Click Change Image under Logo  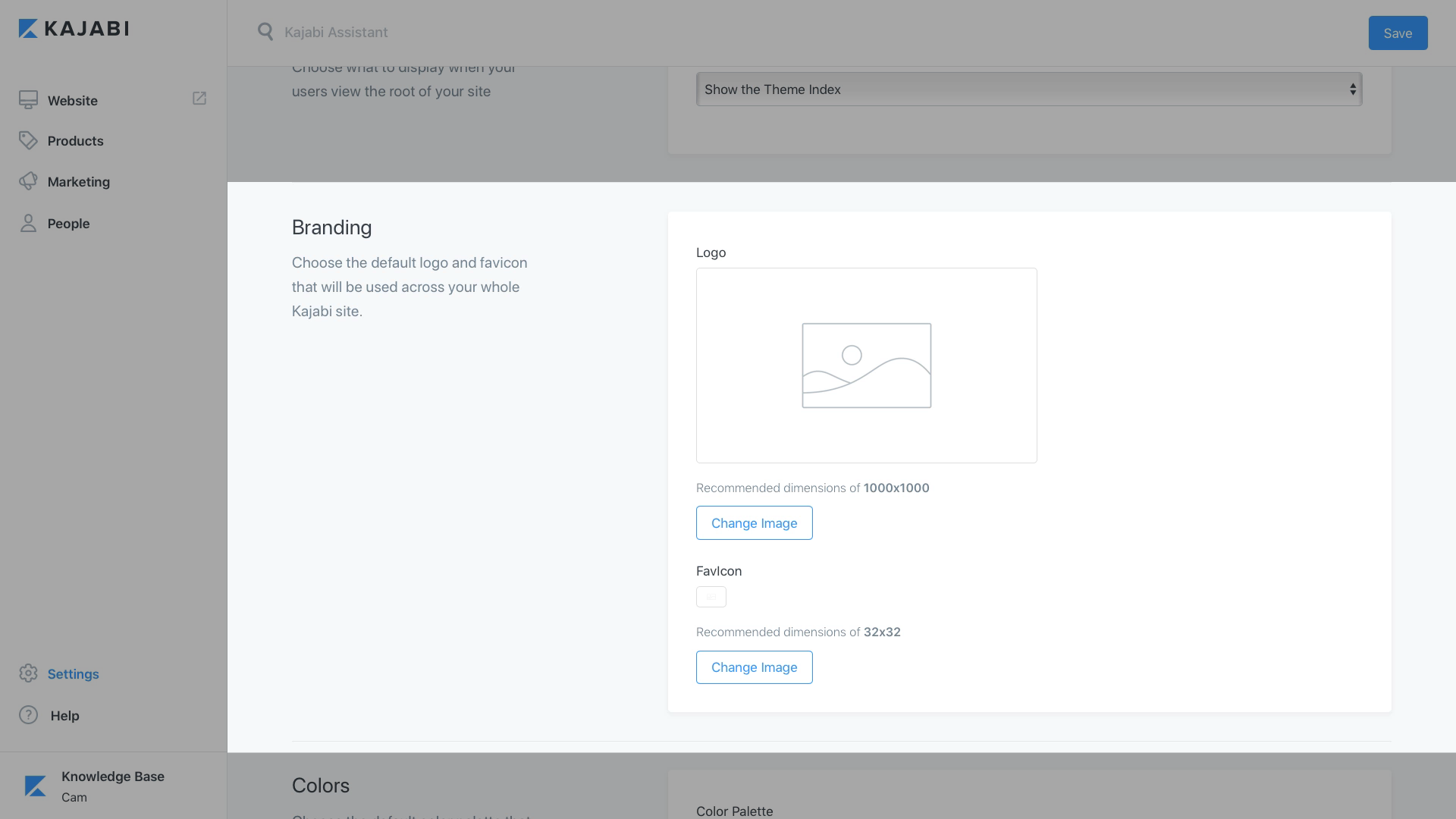[754, 523]
